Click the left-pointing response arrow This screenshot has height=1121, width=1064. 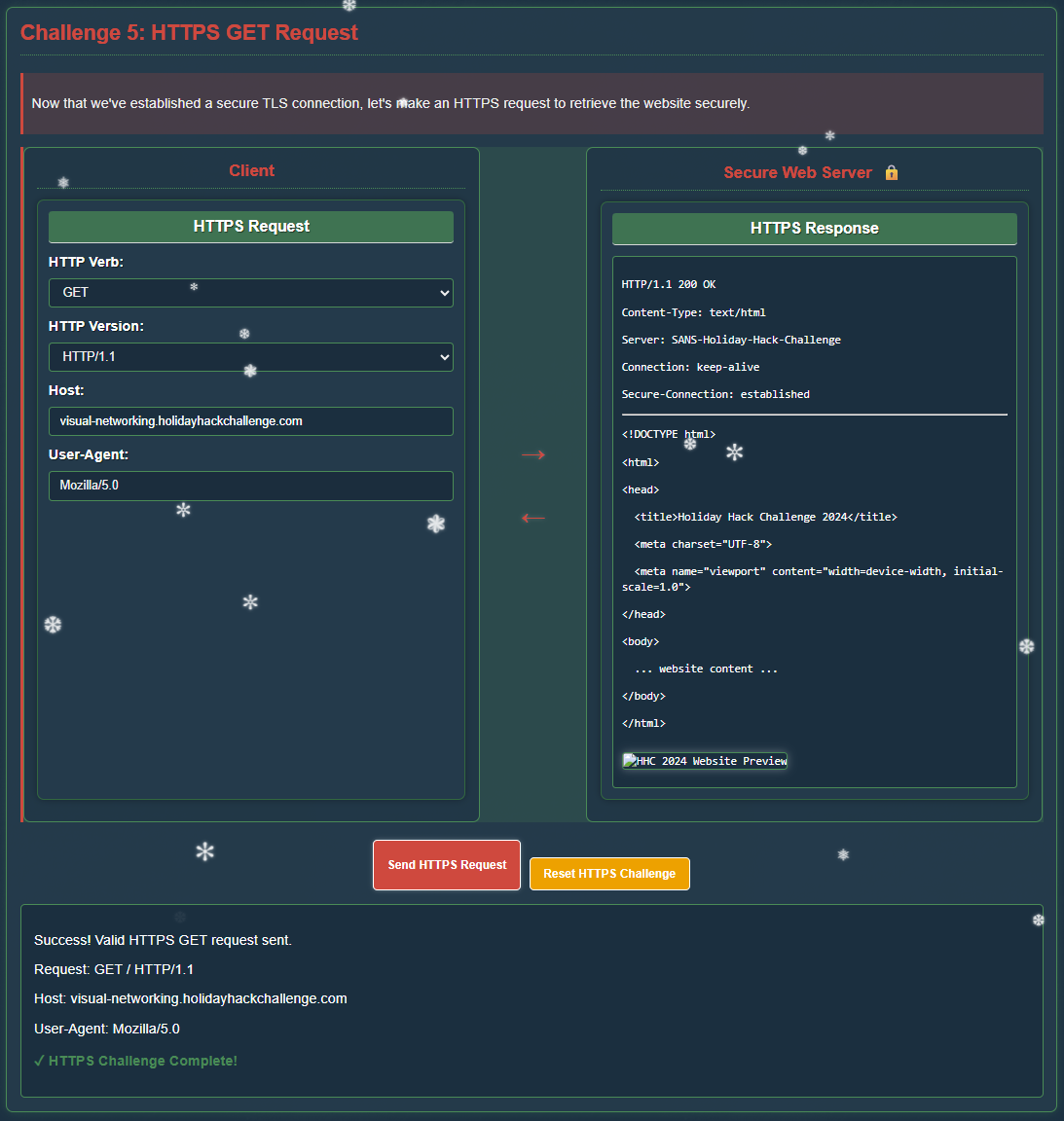pyautogui.click(x=532, y=518)
